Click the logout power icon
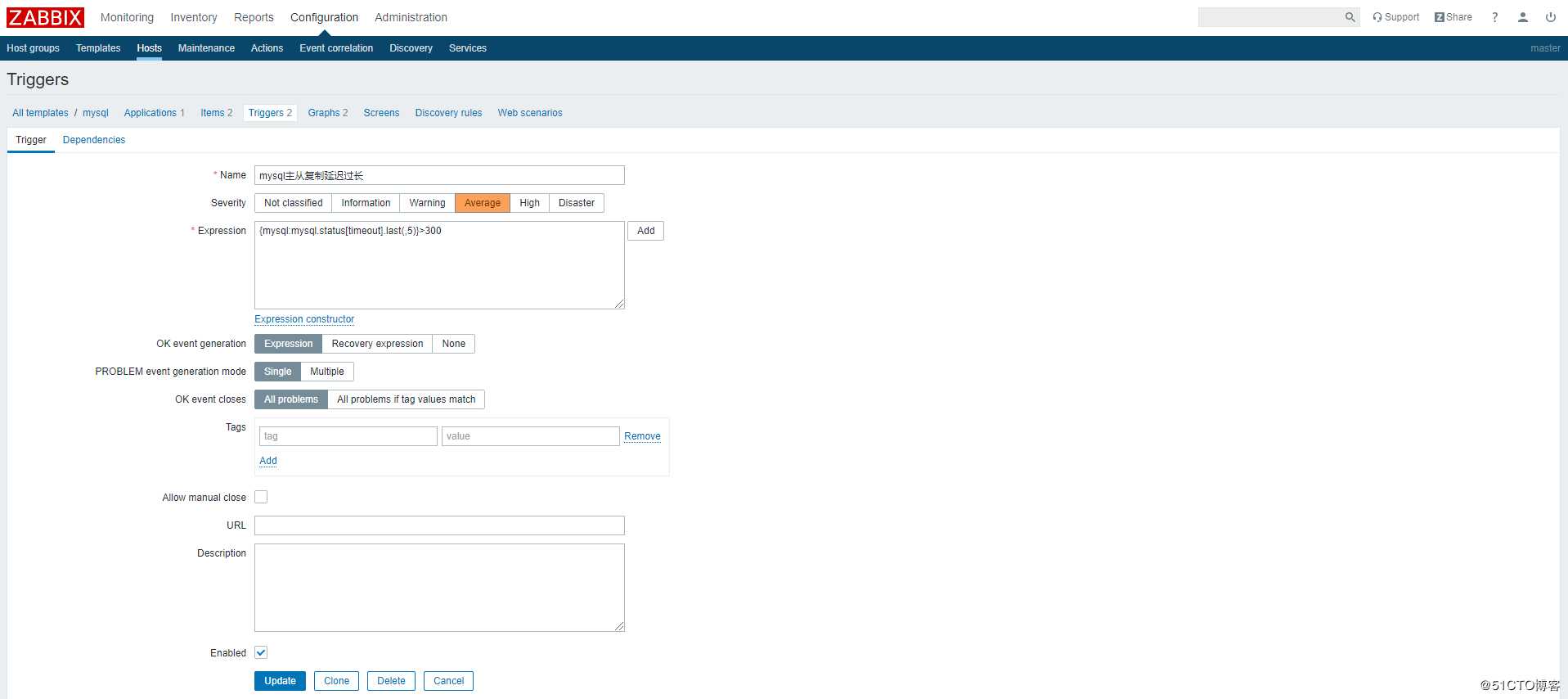Viewport: 1568px width, 699px height. (x=1550, y=17)
